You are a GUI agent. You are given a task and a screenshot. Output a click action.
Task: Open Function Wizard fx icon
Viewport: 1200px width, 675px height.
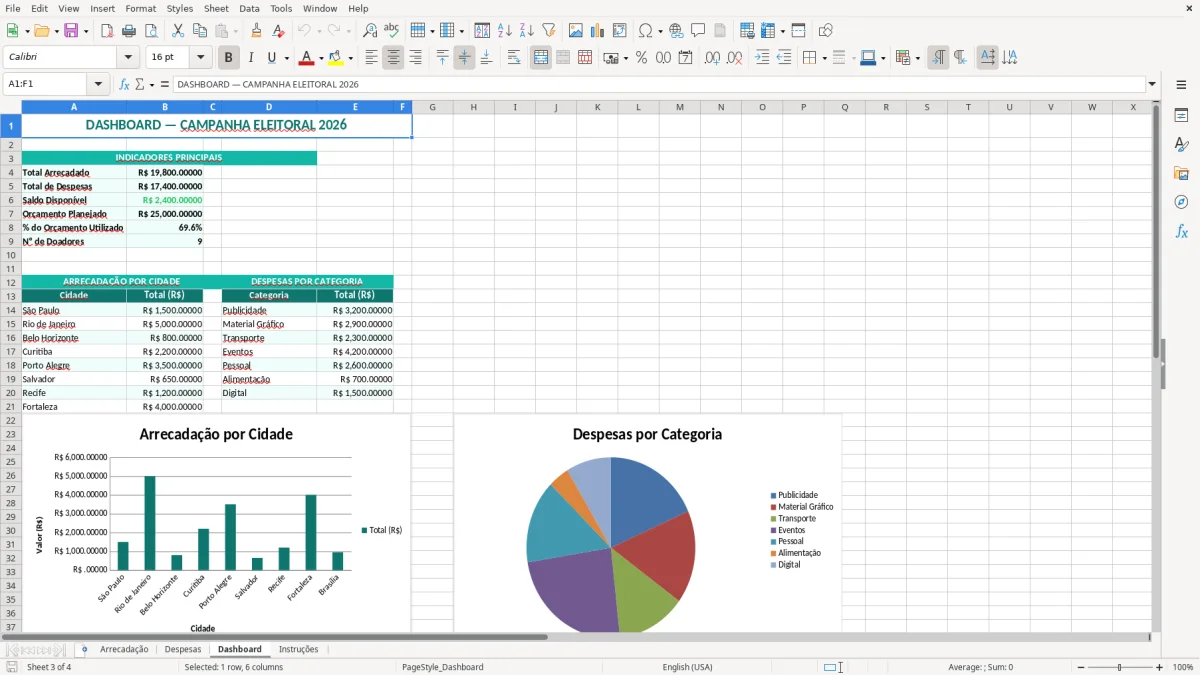125,84
